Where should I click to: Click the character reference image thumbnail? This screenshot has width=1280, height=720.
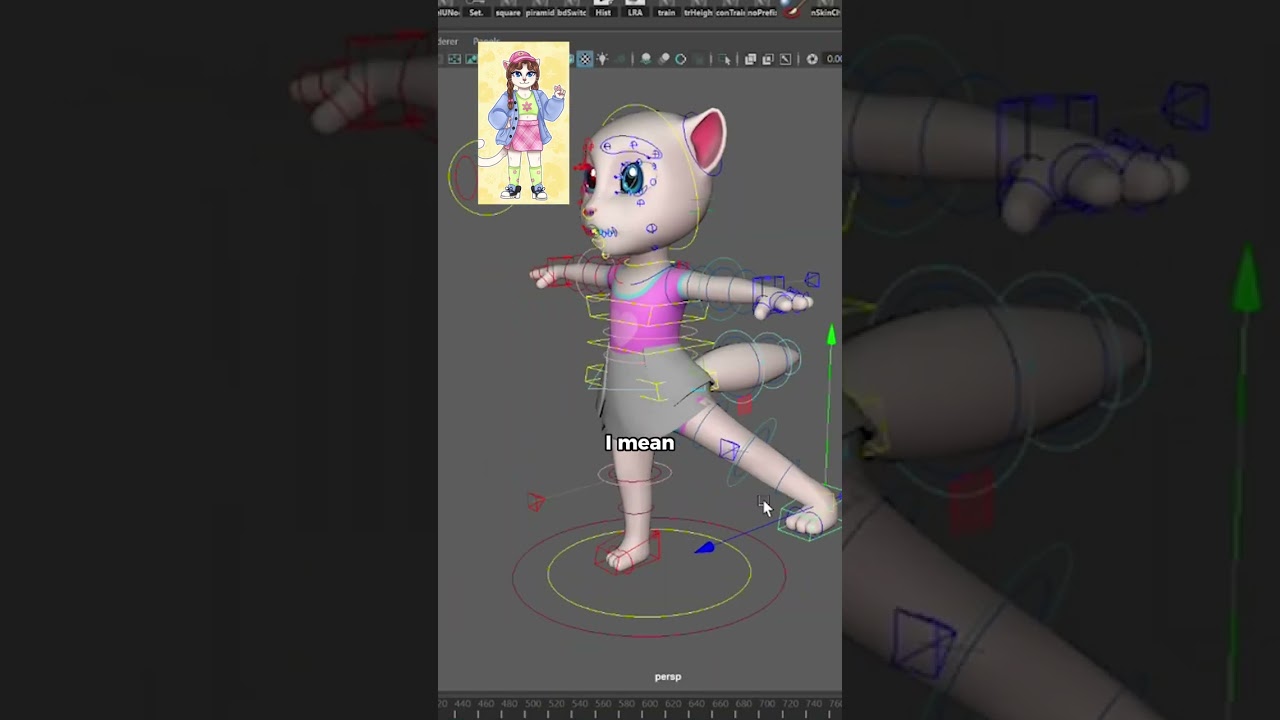(x=523, y=123)
